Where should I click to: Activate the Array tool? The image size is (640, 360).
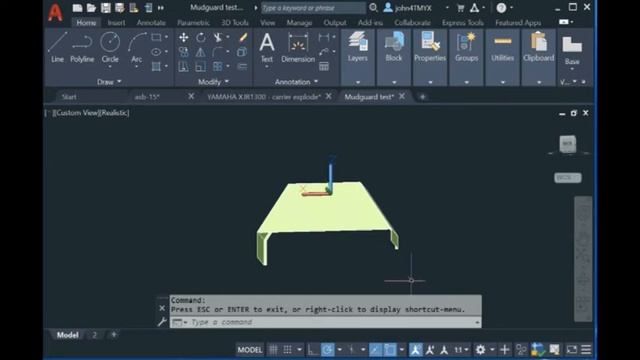[x=218, y=66]
